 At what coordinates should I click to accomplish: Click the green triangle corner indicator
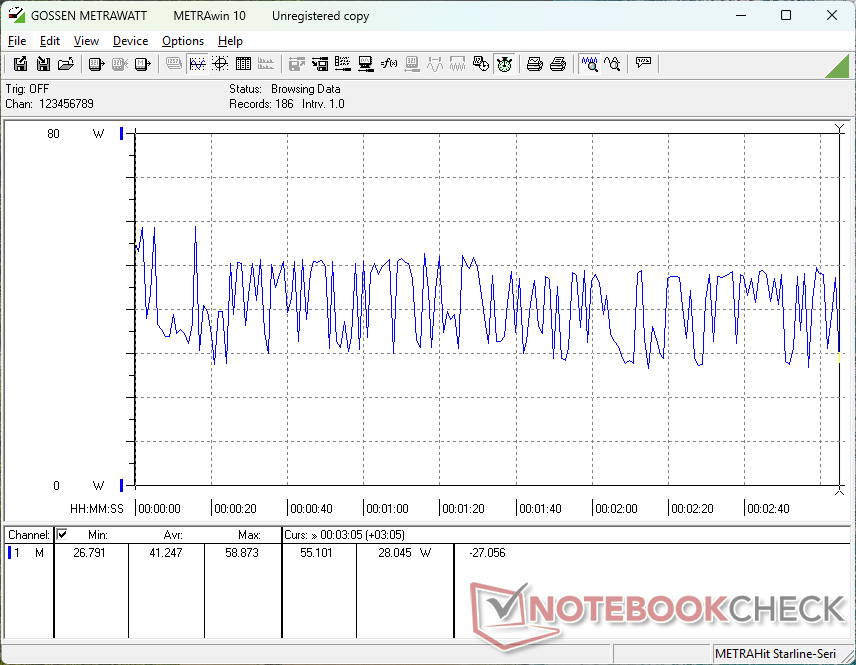838,66
